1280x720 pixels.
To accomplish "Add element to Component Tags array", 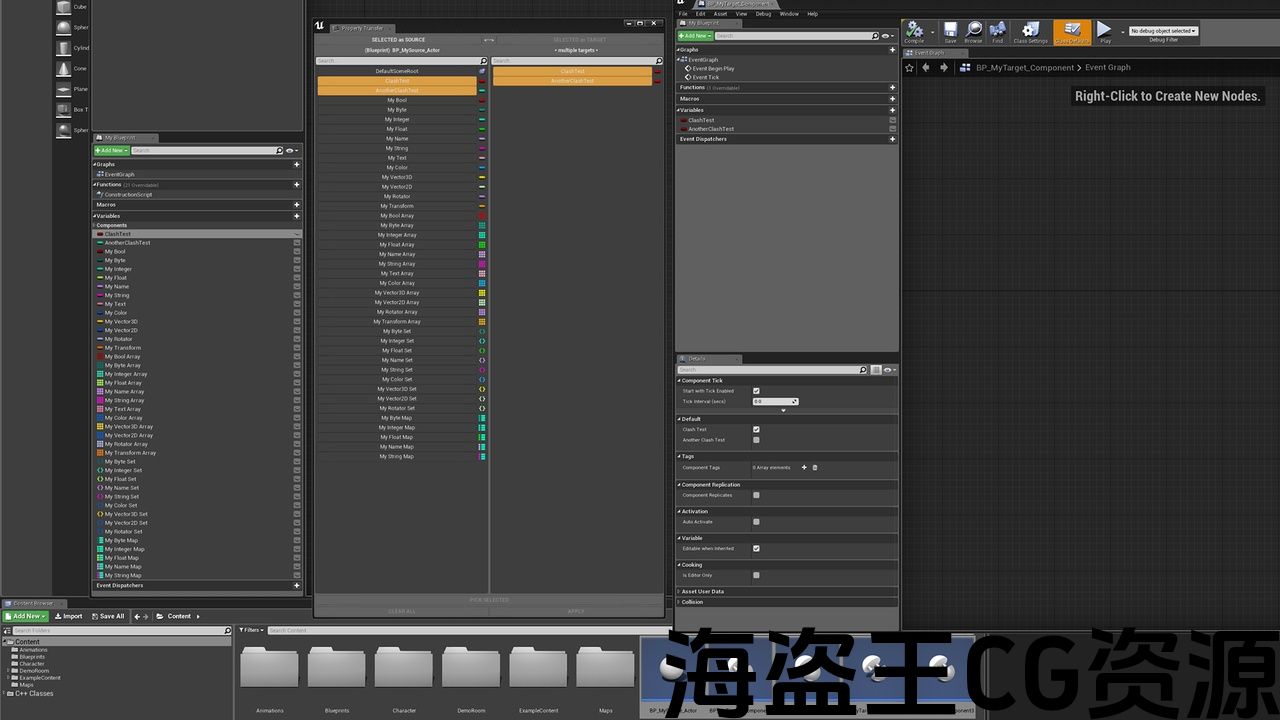I will point(804,467).
